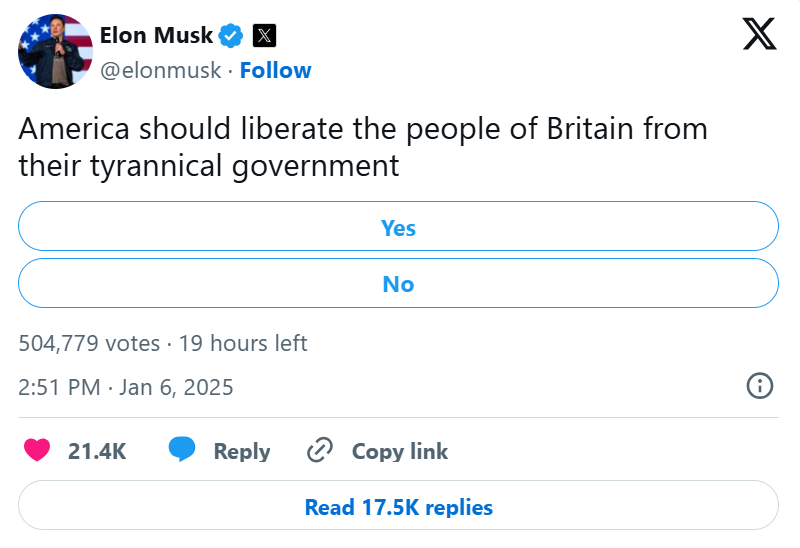This screenshot has width=800, height=548.
Task: Vote No in the poll
Action: coord(398,284)
